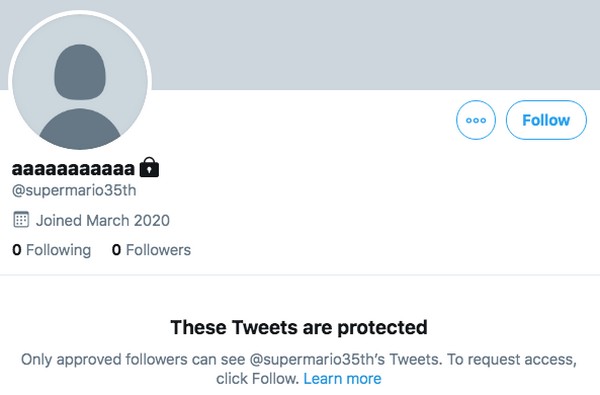Click the Follow button
The image size is (600, 395).
click(546, 120)
